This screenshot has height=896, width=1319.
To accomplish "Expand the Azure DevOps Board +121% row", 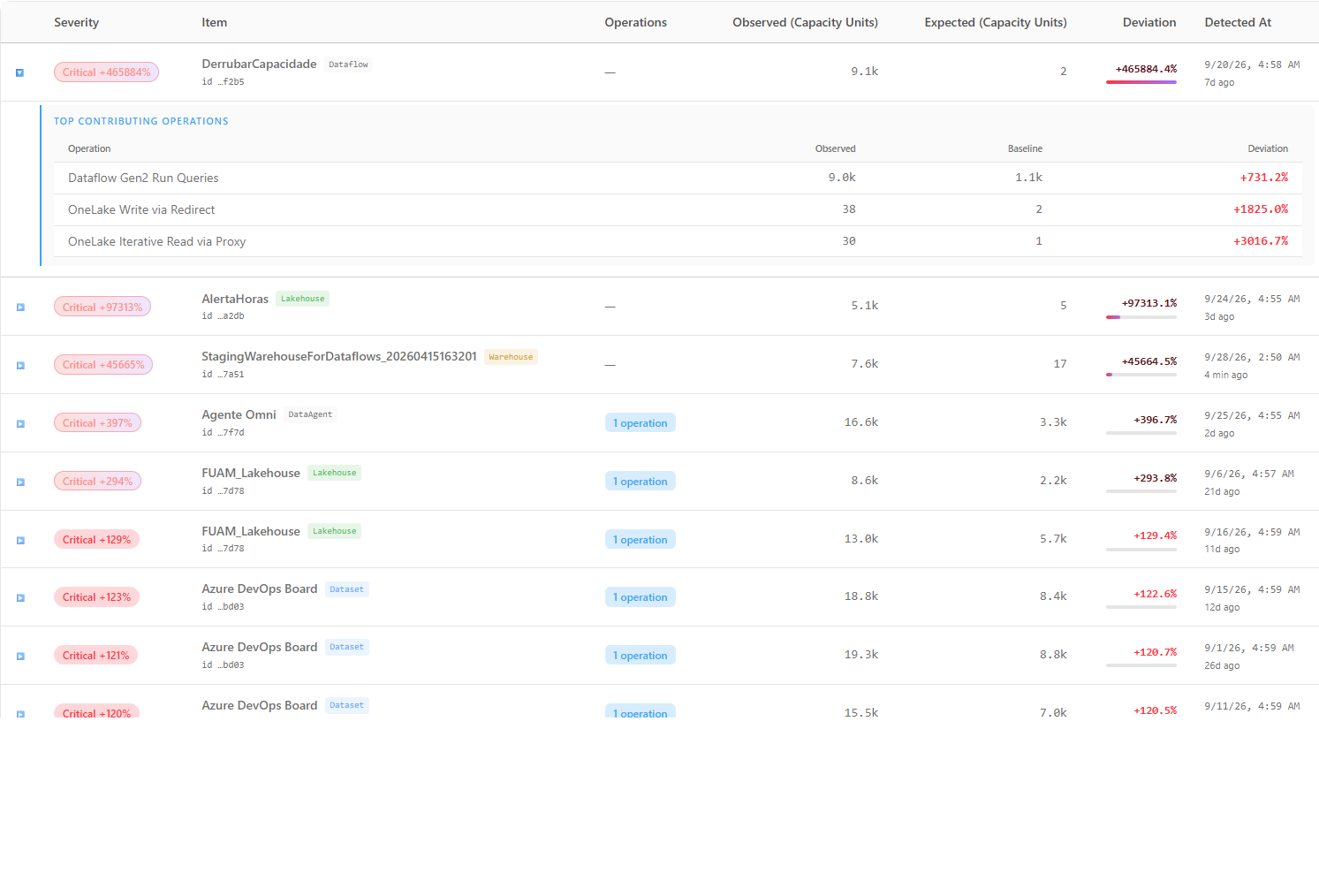I will tap(19, 656).
